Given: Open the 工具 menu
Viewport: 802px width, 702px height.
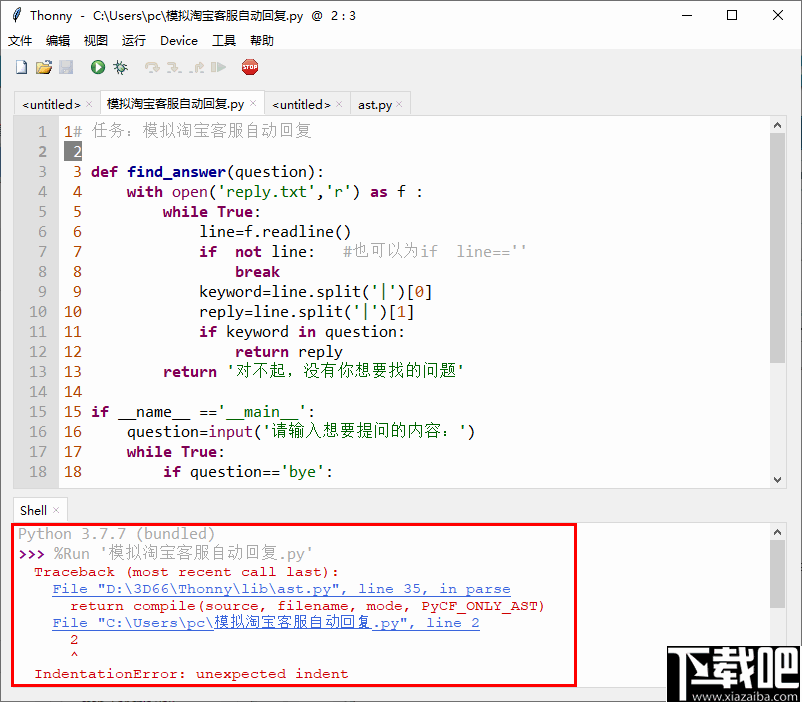Looking at the screenshot, I should click(224, 40).
